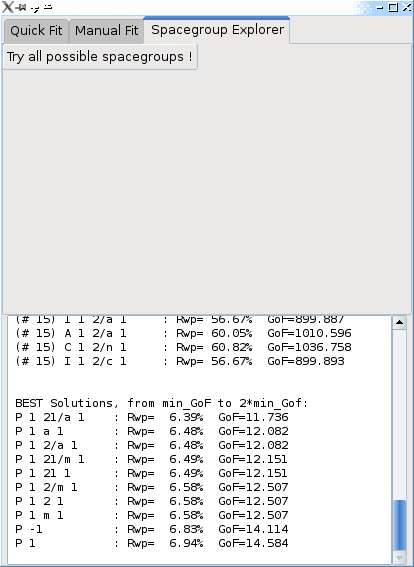Click Try all possible spacegroups button

coord(100,57)
